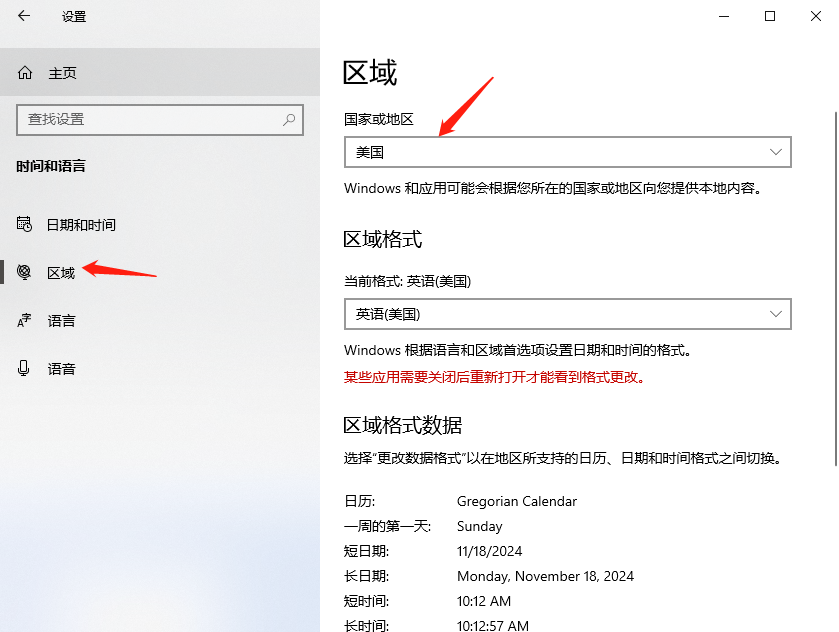Screen dimensions: 839x632
Task: Select the clock icon beside 日期和时间
Action: [22, 224]
